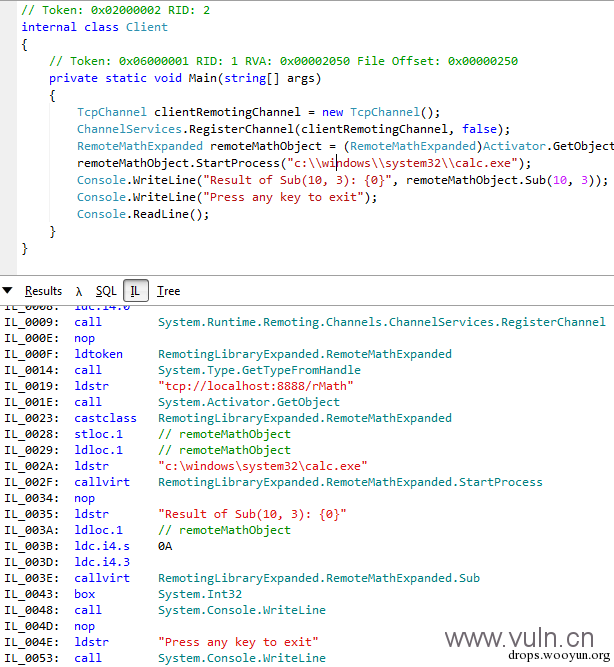Image resolution: width=614 pixels, height=667 pixels.
Task: Collapse results panel with the triangle arrow
Action: click(7, 291)
